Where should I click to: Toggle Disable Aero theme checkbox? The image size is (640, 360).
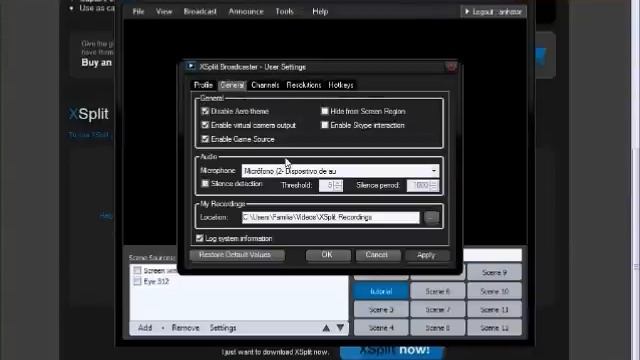coord(205,111)
